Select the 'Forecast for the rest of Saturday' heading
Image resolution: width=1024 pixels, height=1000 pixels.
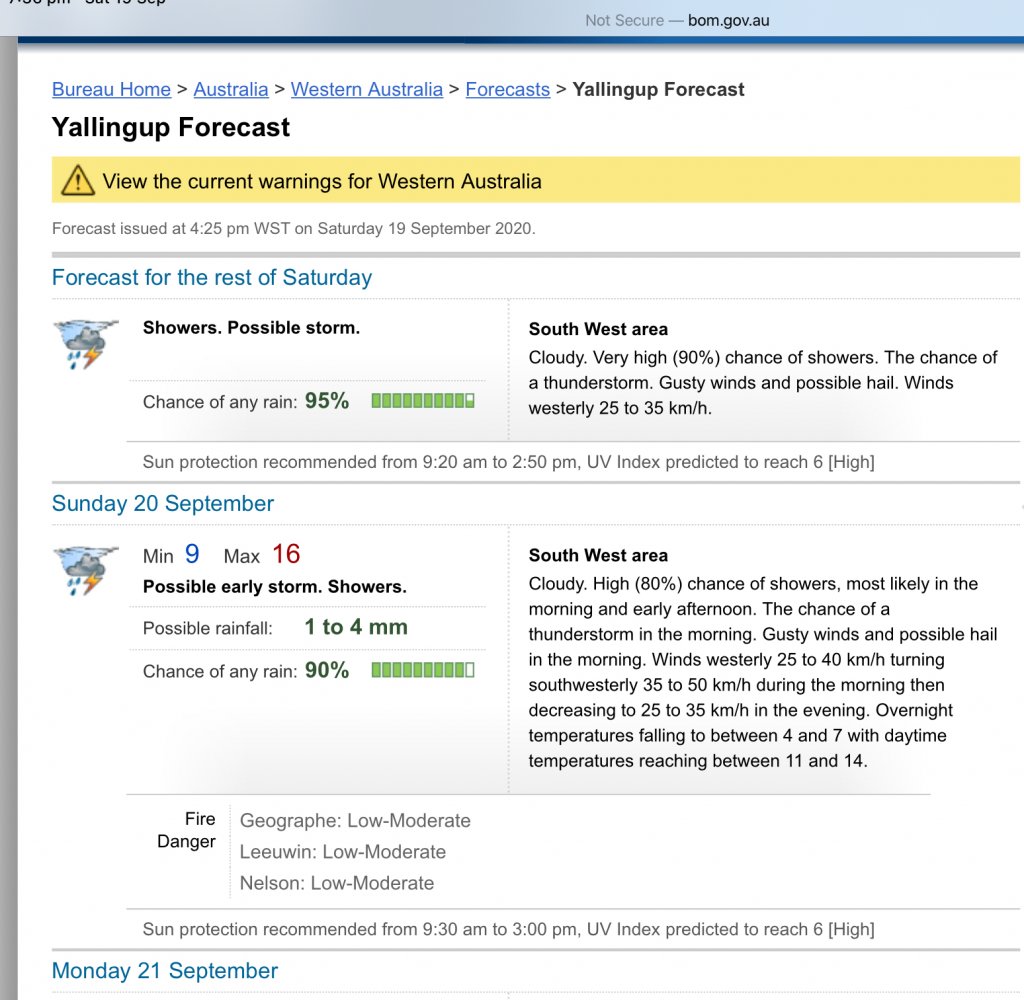212,277
